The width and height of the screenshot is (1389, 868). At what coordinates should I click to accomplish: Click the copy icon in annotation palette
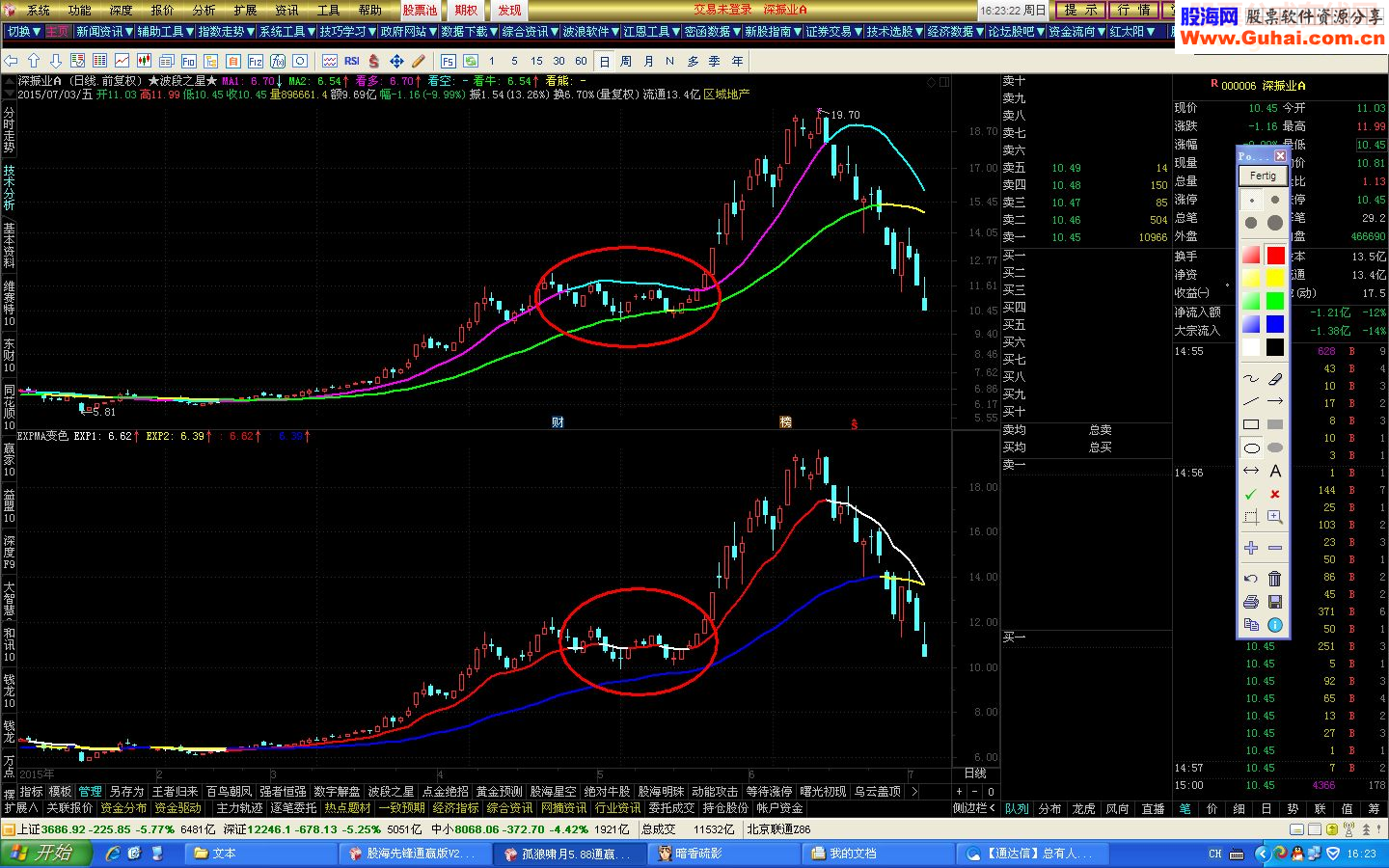coord(1251,625)
